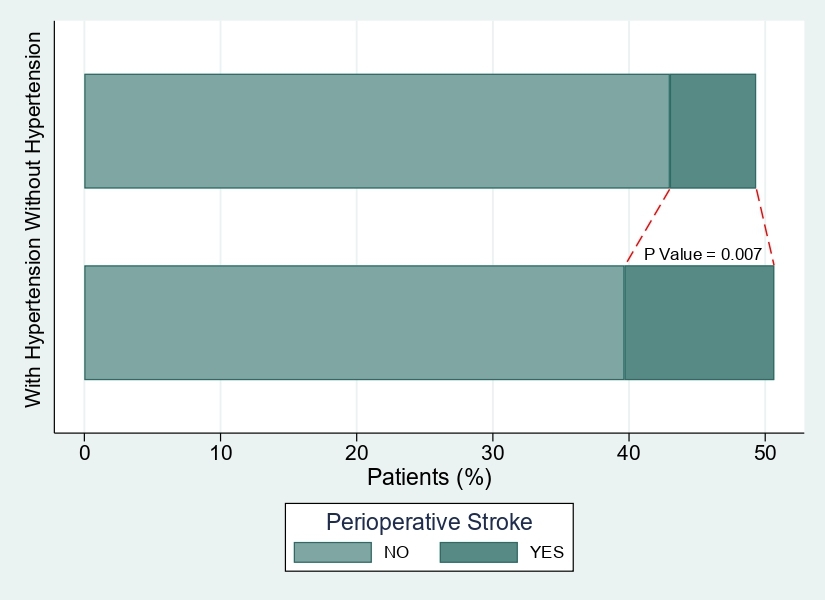Select the With Hypertension YES bar segment
825x600 pixels.
pos(699,323)
